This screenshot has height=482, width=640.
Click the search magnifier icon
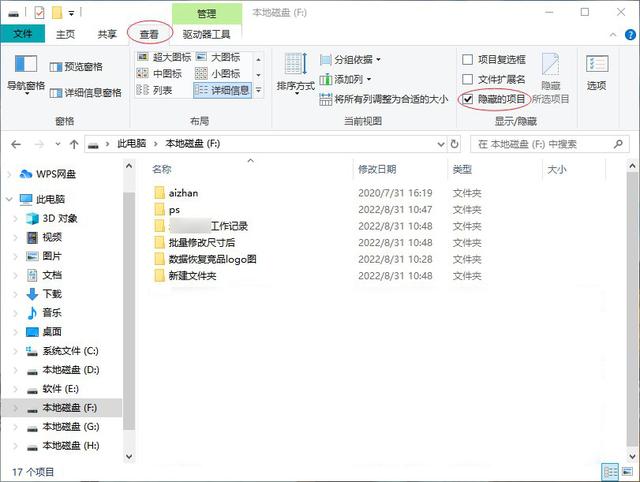pos(618,144)
